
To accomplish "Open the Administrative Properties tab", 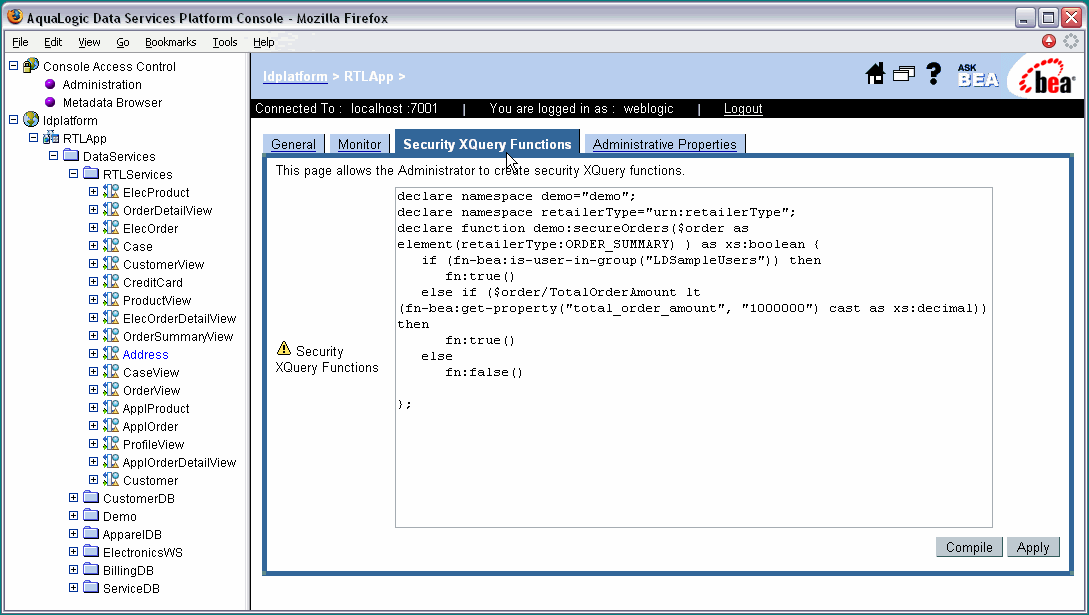I will tap(665, 144).
